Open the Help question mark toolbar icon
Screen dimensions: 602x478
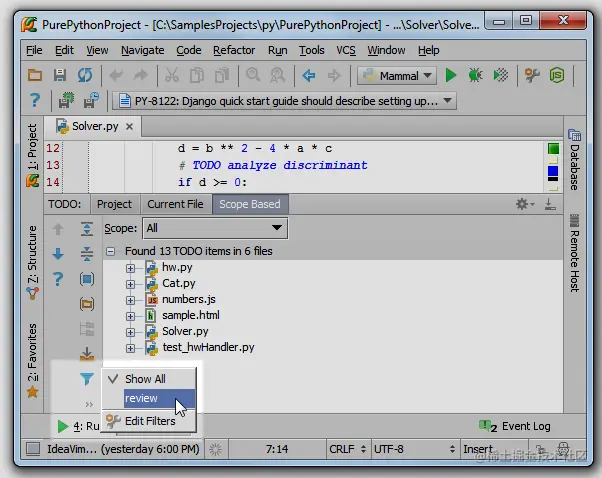click(35, 101)
